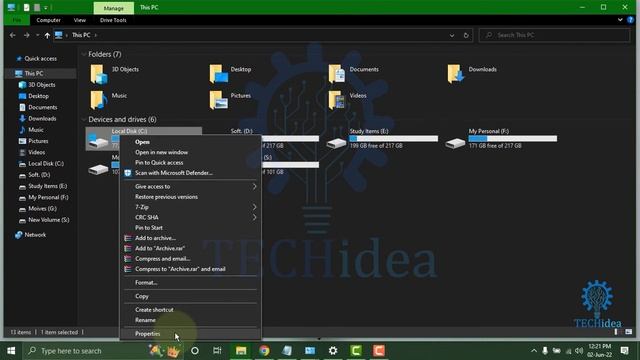Screen dimensions: 640x360
Task: Select the My Personal (F:) drive icon
Action: click(455, 143)
